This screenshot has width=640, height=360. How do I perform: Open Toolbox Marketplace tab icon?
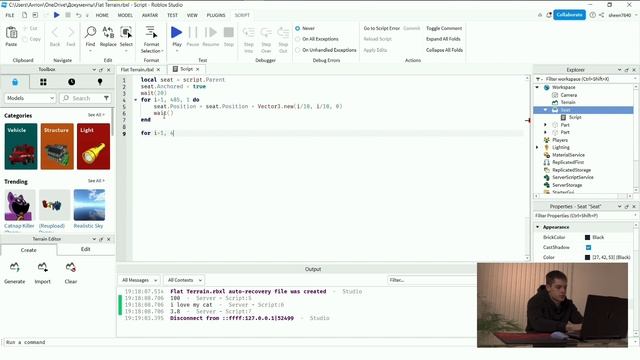(15, 82)
